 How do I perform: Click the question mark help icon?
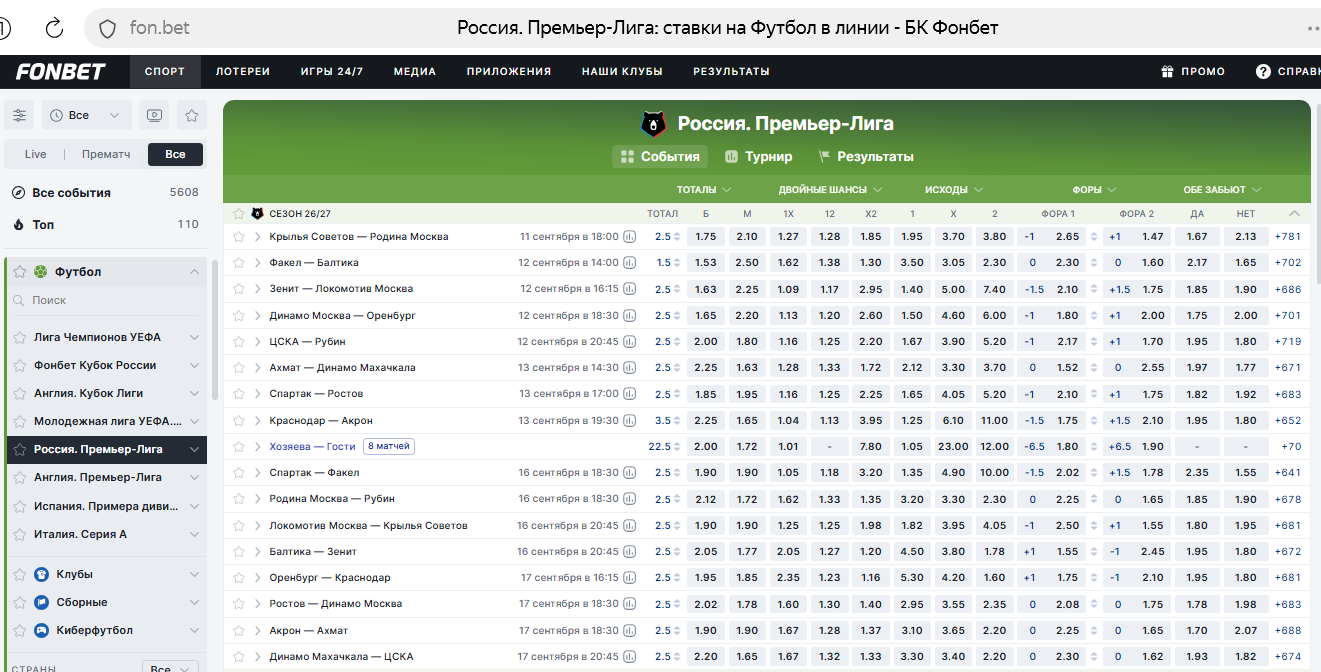coord(1263,71)
